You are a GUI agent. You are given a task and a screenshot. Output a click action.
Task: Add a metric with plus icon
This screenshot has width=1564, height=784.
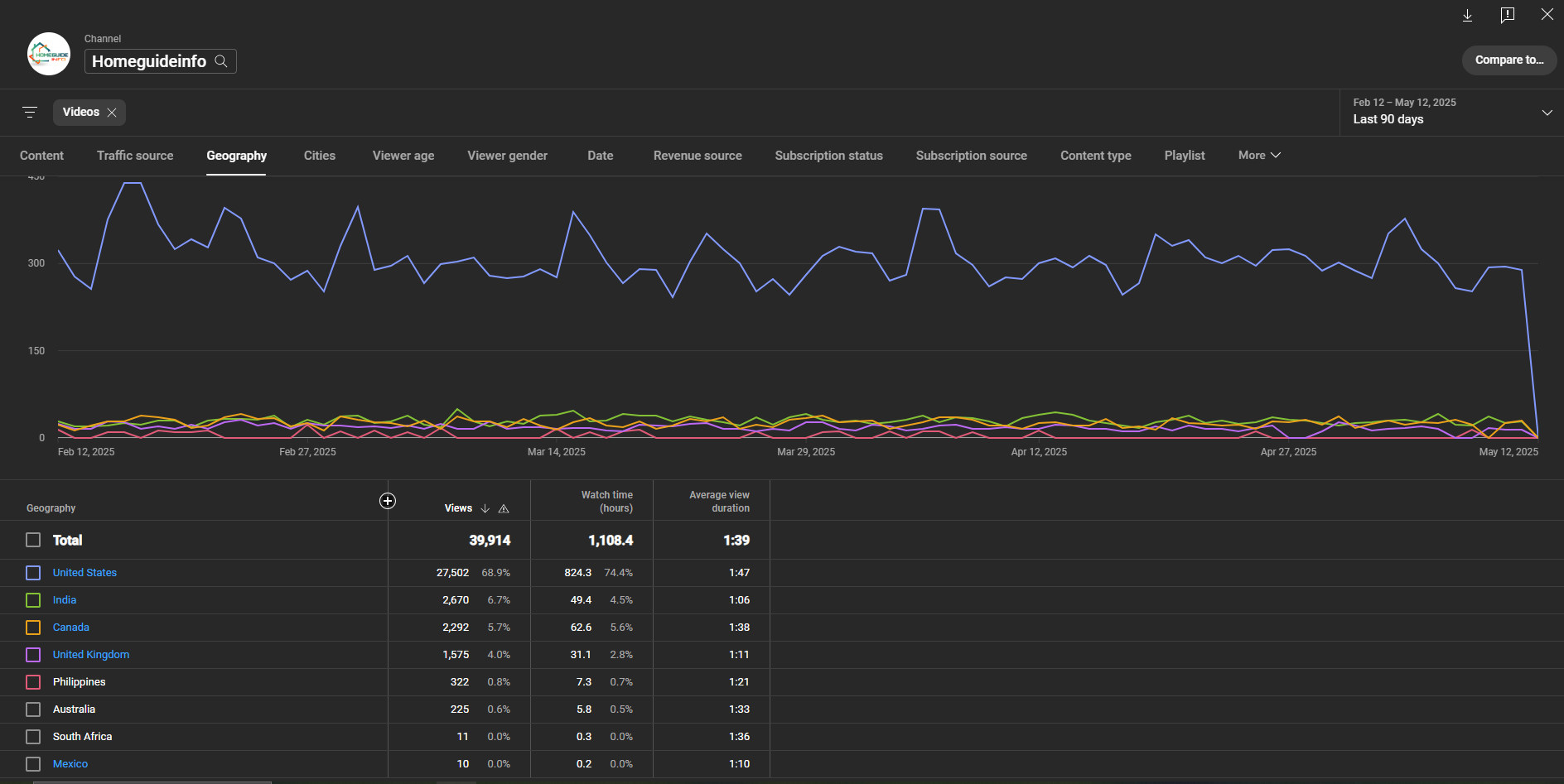click(x=387, y=501)
